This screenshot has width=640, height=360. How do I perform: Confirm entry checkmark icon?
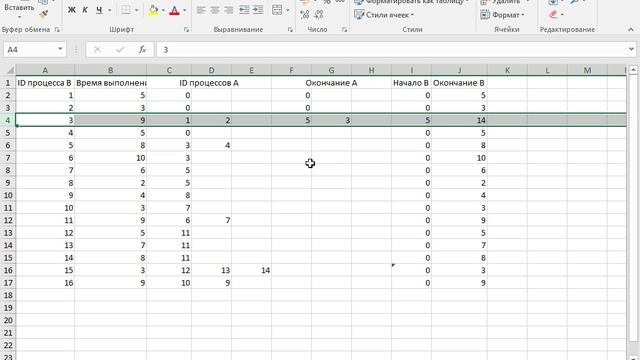point(120,49)
